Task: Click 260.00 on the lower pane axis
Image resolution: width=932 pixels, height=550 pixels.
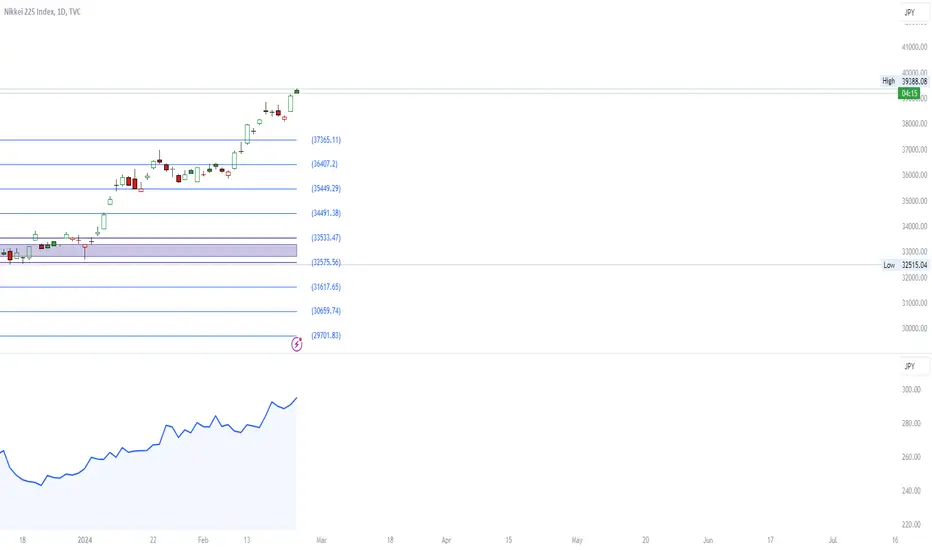Action: click(911, 457)
